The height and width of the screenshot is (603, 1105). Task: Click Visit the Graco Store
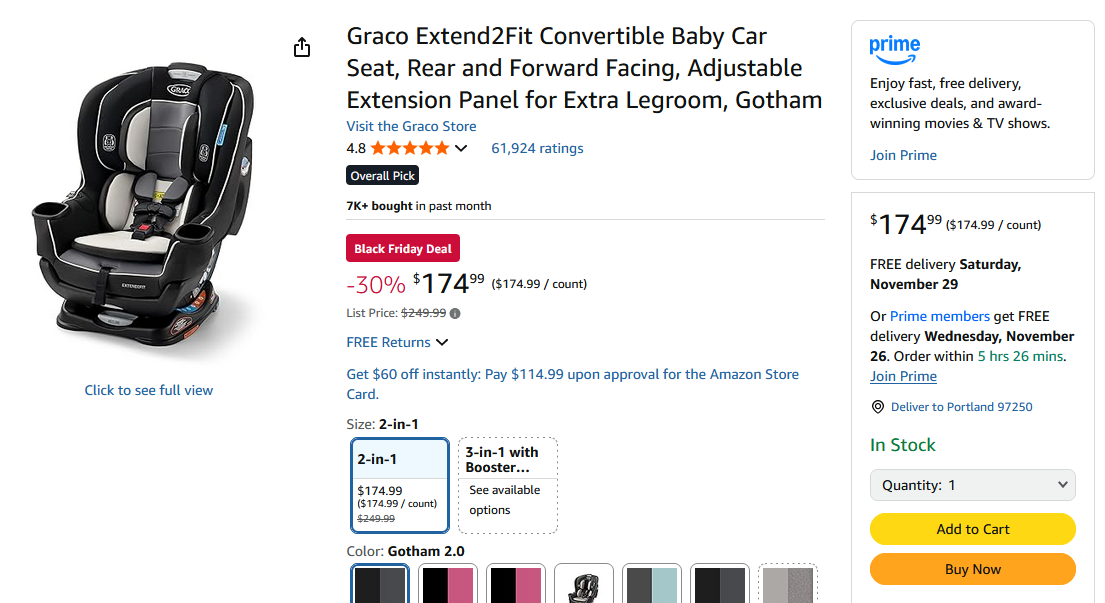(x=411, y=126)
